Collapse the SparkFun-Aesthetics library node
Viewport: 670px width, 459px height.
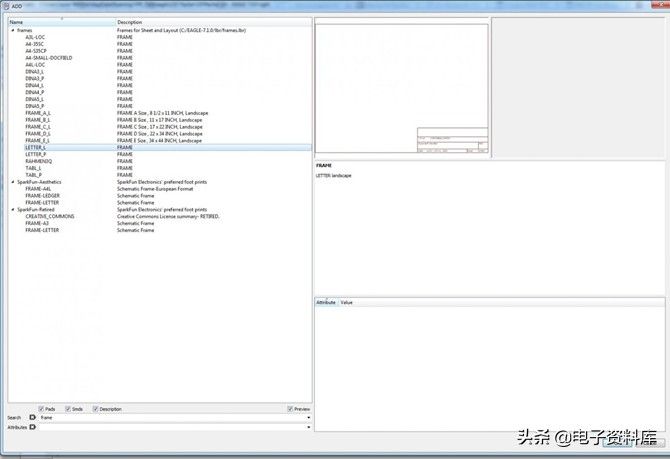(x=13, y=182)
